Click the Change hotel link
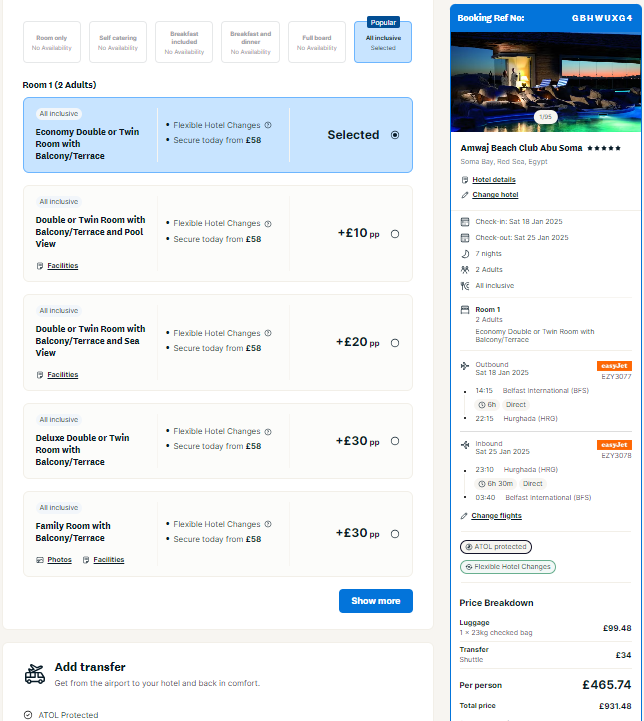This screenshot has height=721, width=644. pyautogui.click(x=495, y=195)
